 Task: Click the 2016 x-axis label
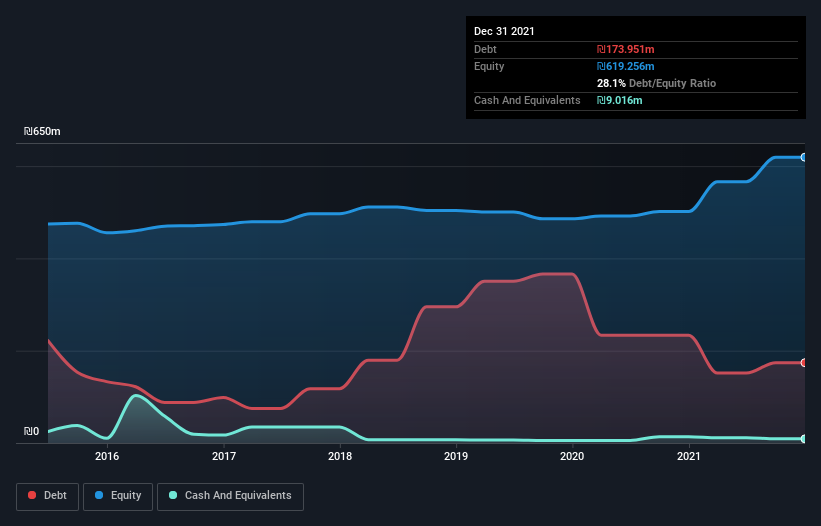point(107,456)
